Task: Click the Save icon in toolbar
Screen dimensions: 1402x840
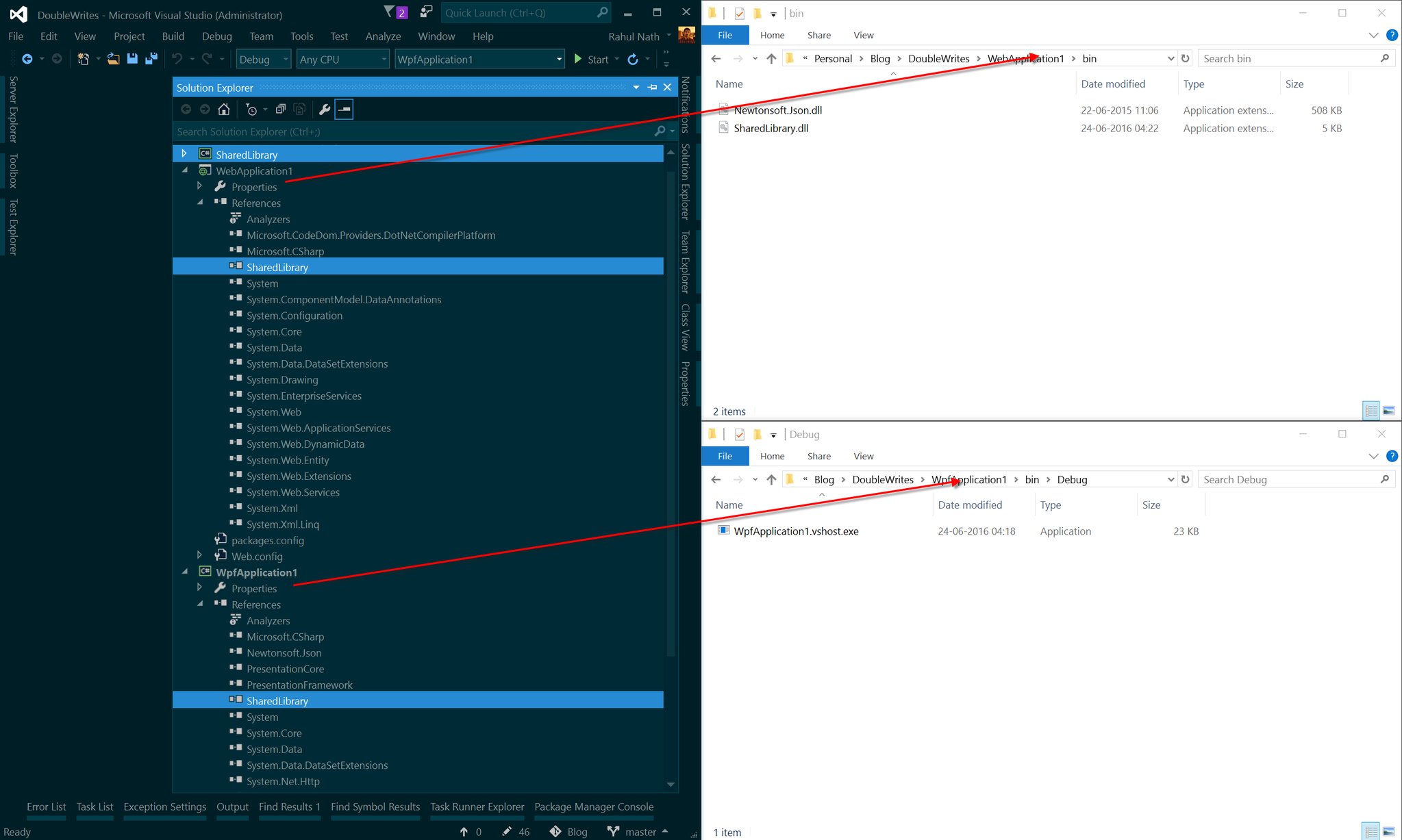Action: tap(132, 59)
